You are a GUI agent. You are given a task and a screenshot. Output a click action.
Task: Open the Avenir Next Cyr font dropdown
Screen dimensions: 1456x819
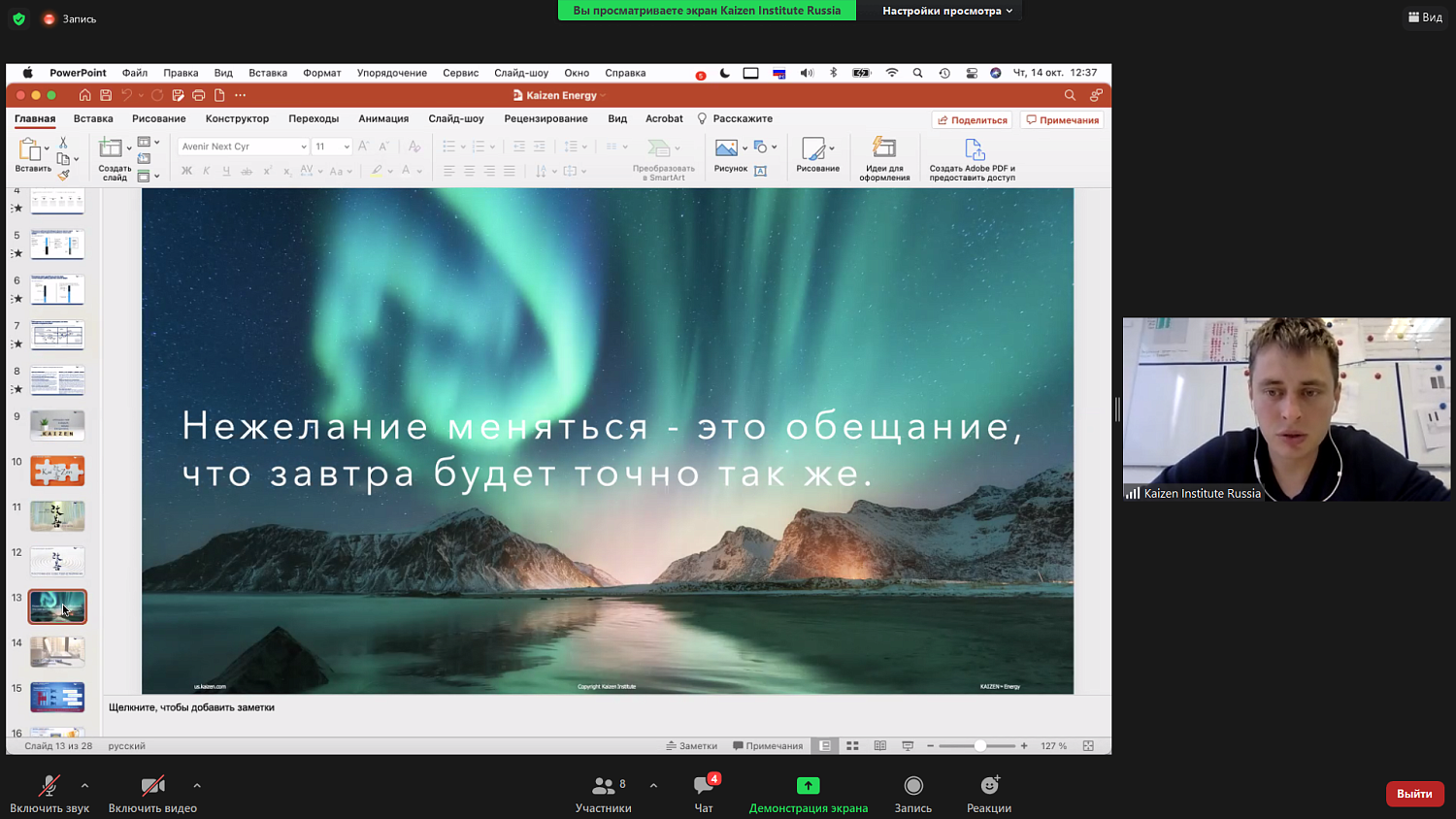(x=303, y=147)
